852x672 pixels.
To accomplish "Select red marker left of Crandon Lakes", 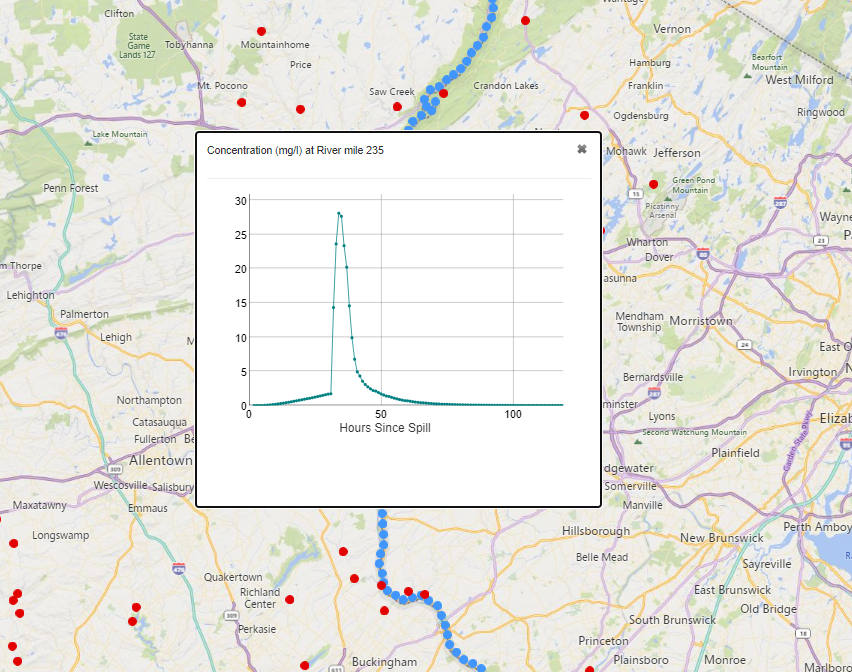I will tap(443, 93).
